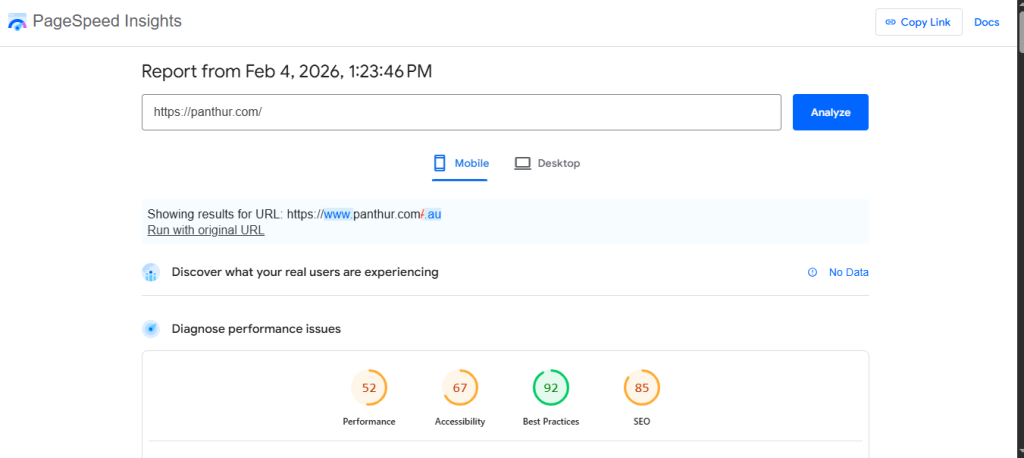Click the Copy Link button

[x=918, y=22]
